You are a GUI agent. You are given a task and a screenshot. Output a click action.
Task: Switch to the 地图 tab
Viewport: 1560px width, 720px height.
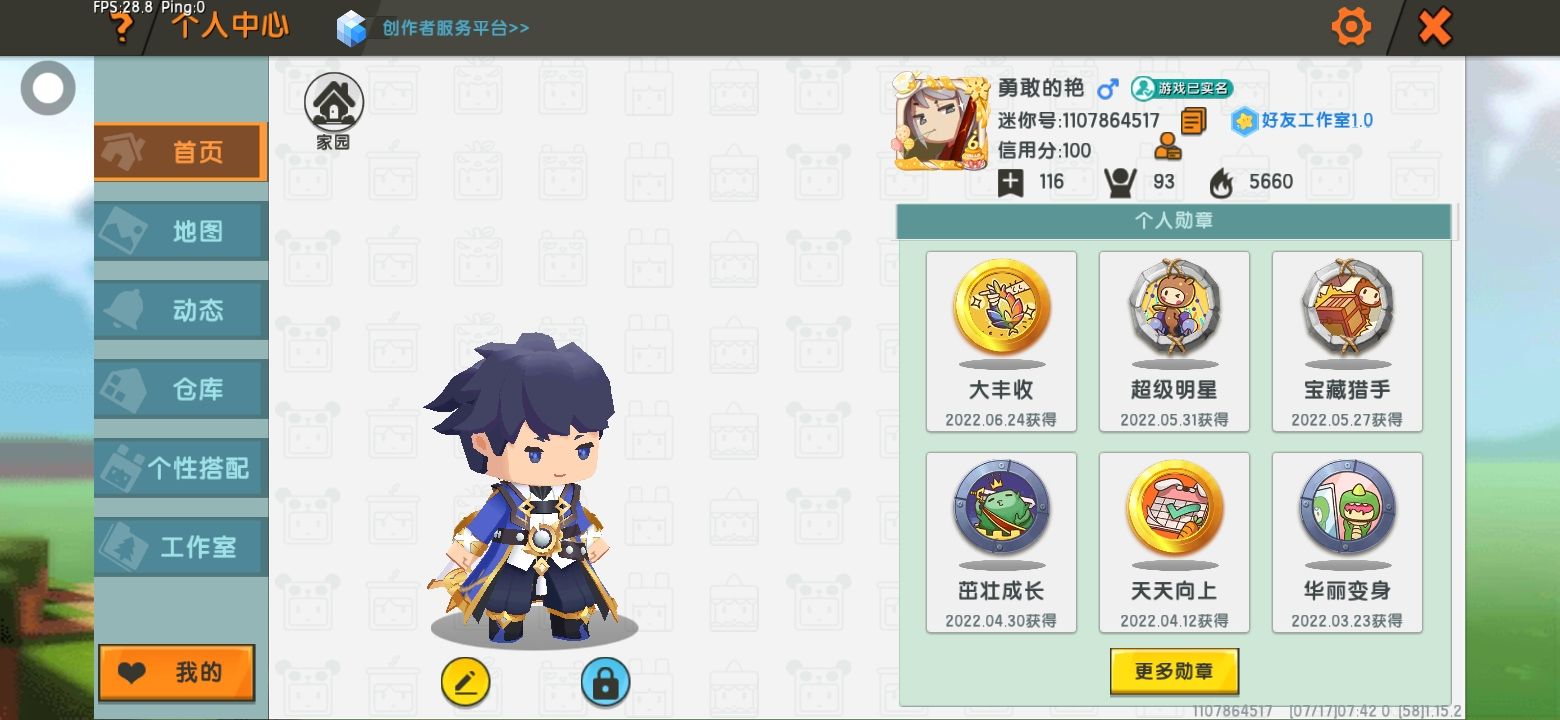point(181,231)
